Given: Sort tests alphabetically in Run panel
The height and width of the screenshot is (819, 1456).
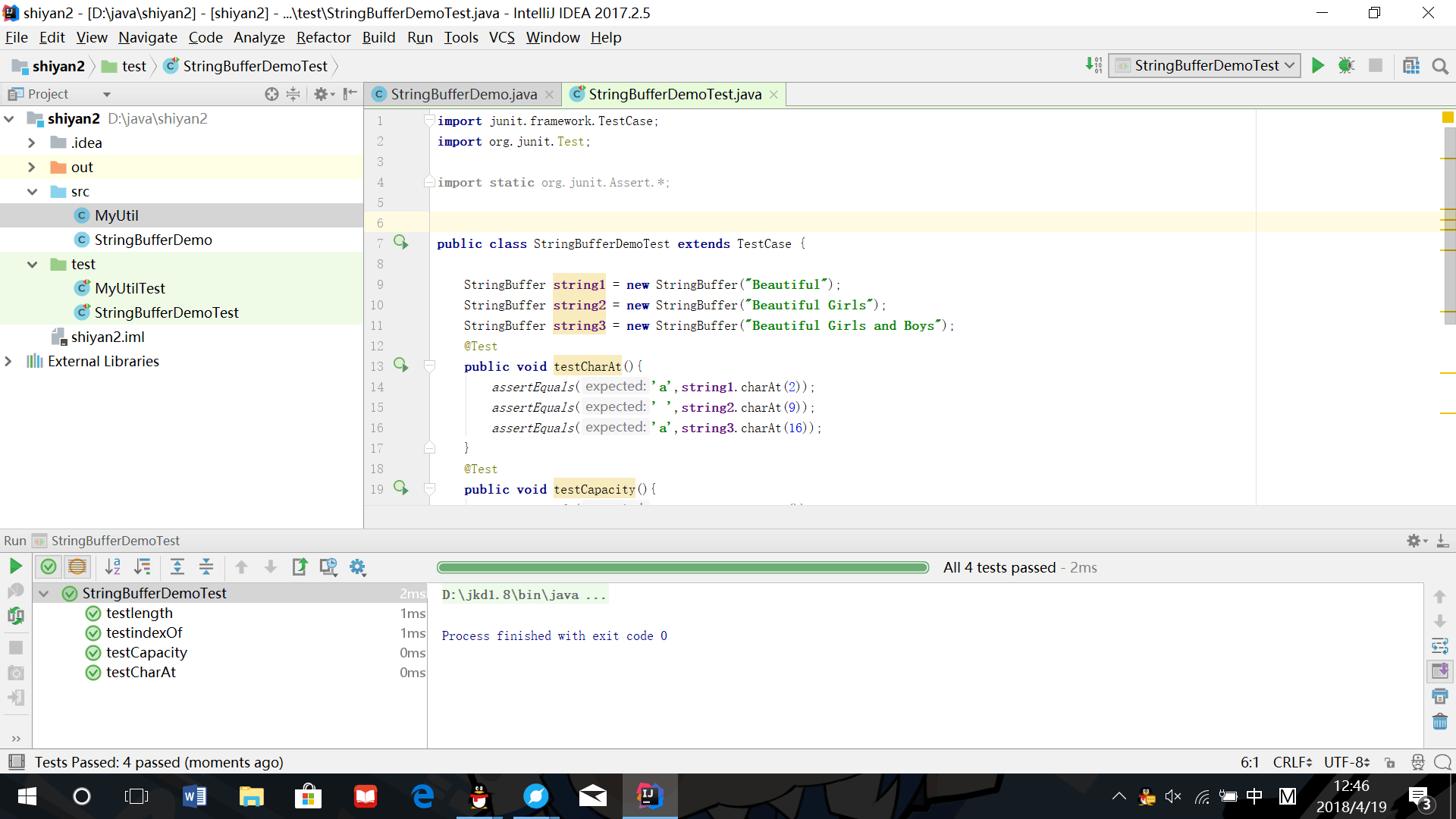Looking at the screenshot, I should click(x=113, y=566).
